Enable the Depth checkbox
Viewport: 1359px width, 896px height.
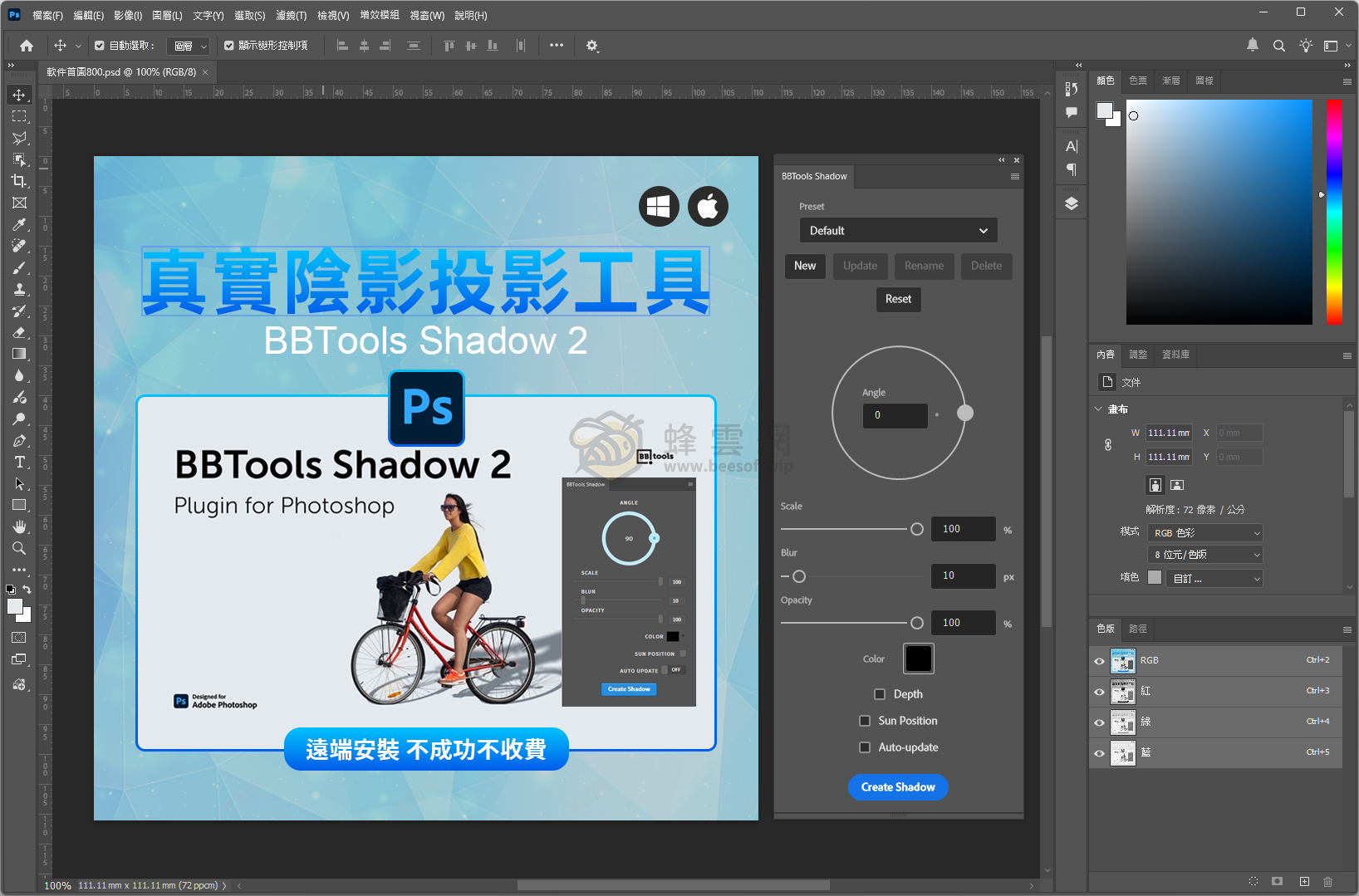pos(880,694)
